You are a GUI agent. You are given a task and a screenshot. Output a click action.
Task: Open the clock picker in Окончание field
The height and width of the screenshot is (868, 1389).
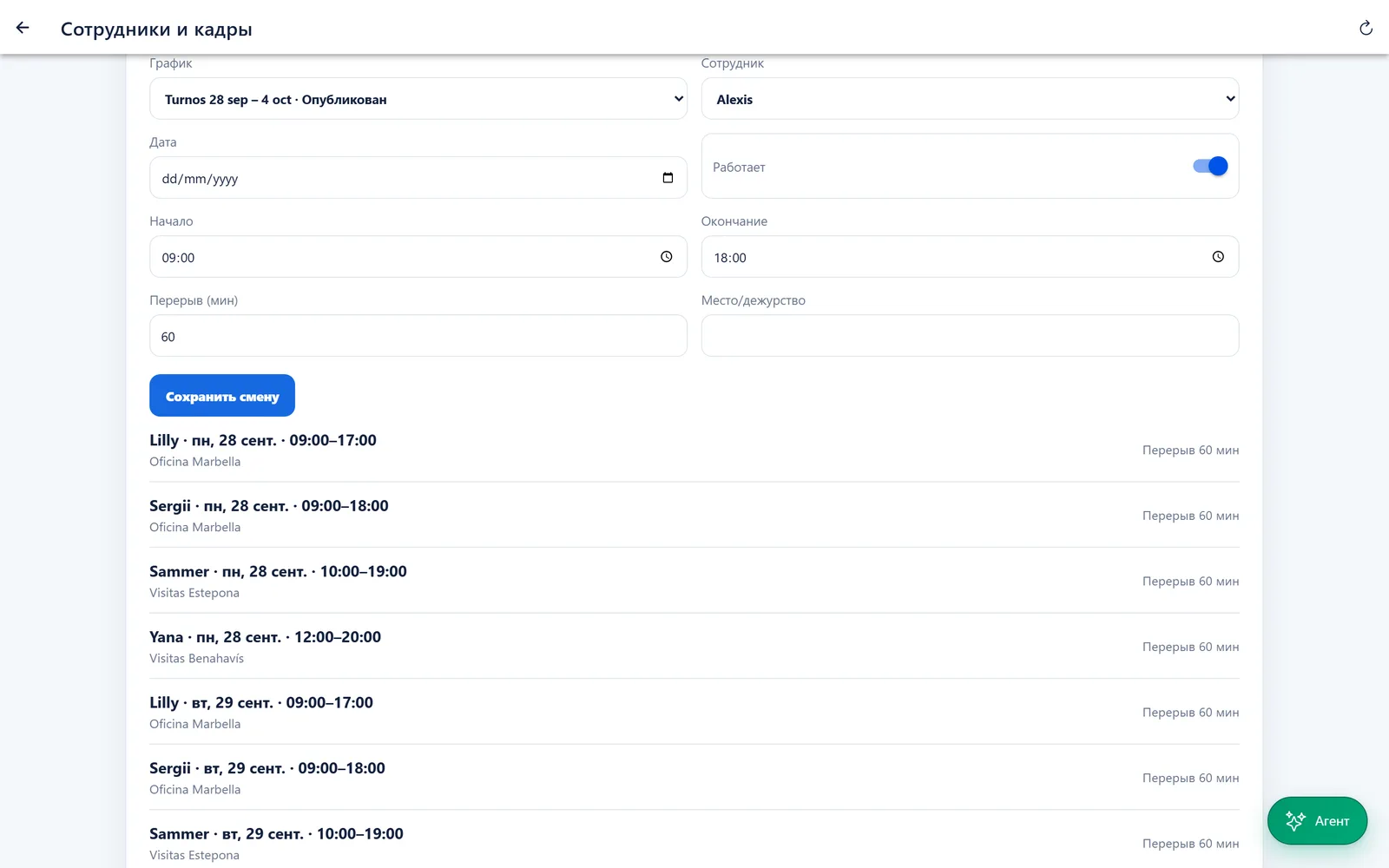pyautogui.click(x=1218, y=257)
